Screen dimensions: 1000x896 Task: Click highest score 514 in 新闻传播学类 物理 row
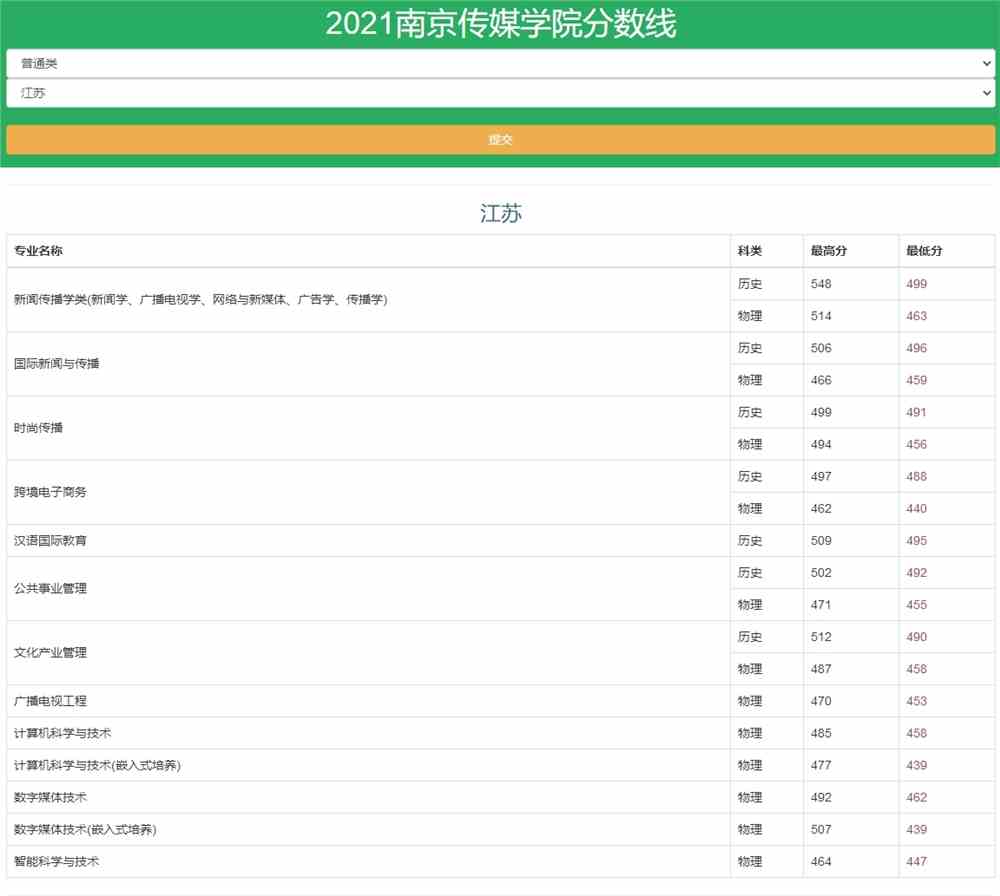821,316
